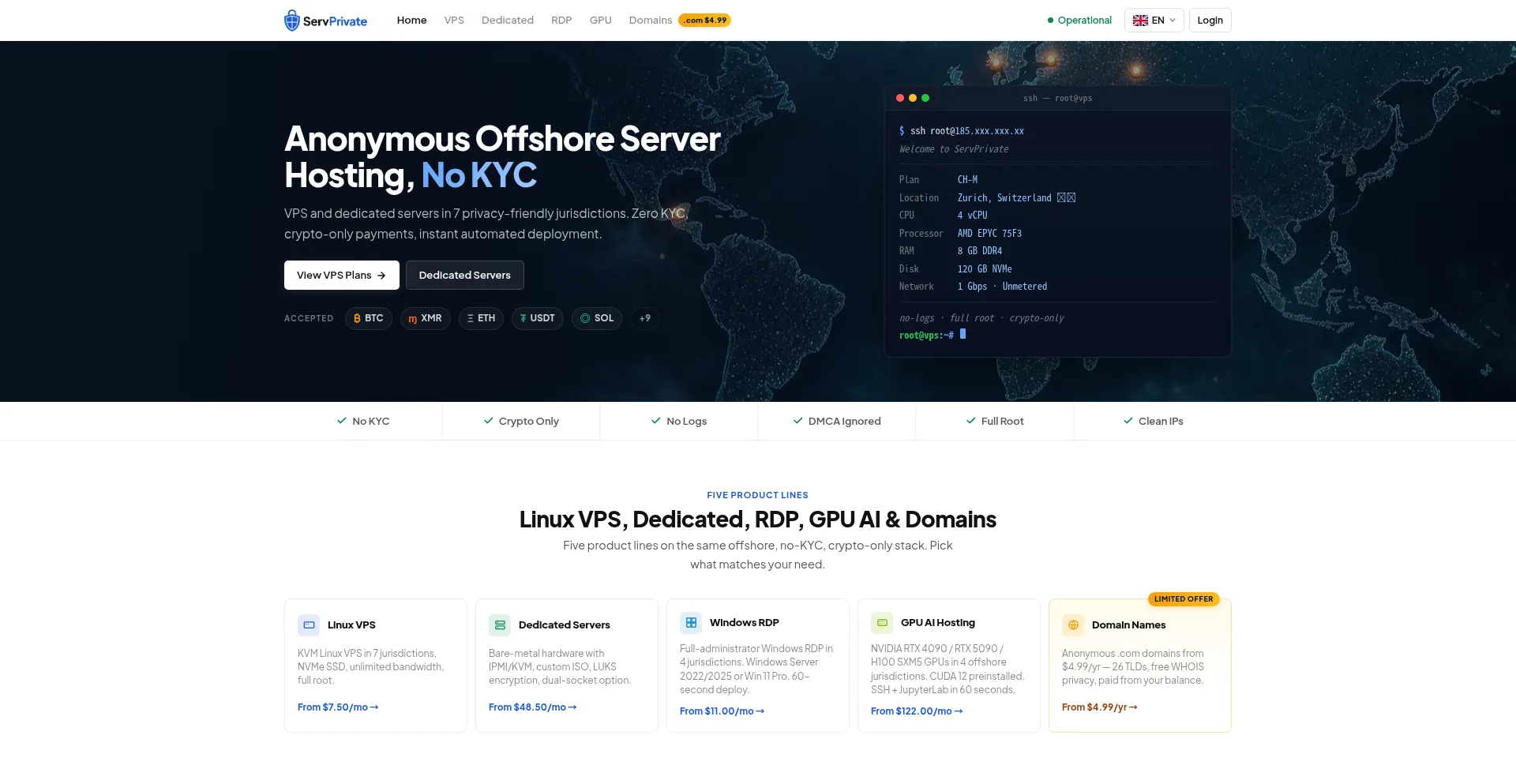1516x784 pixels.
Task: Select the USDT payment chip
Action: click(x=537, y=318)
